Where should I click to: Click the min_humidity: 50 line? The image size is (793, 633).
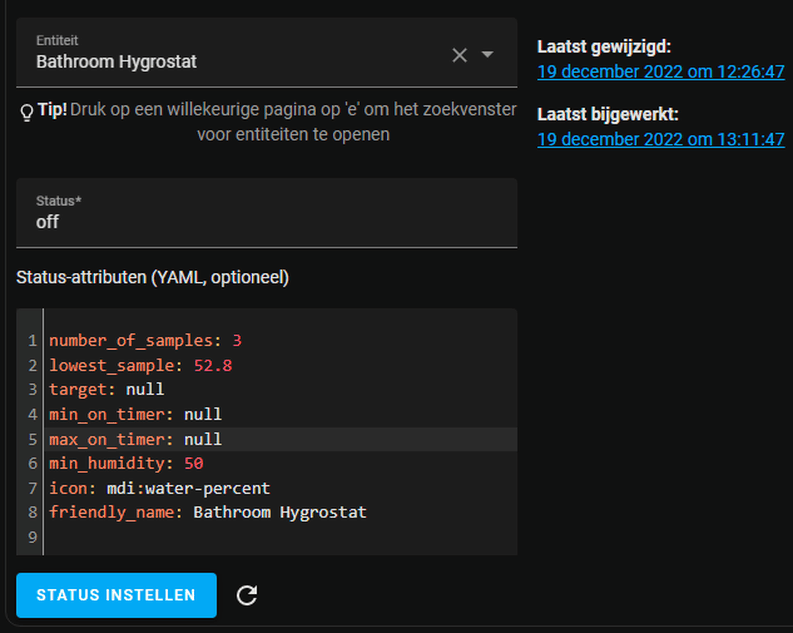pyautogui.click(x=126, y=464)
